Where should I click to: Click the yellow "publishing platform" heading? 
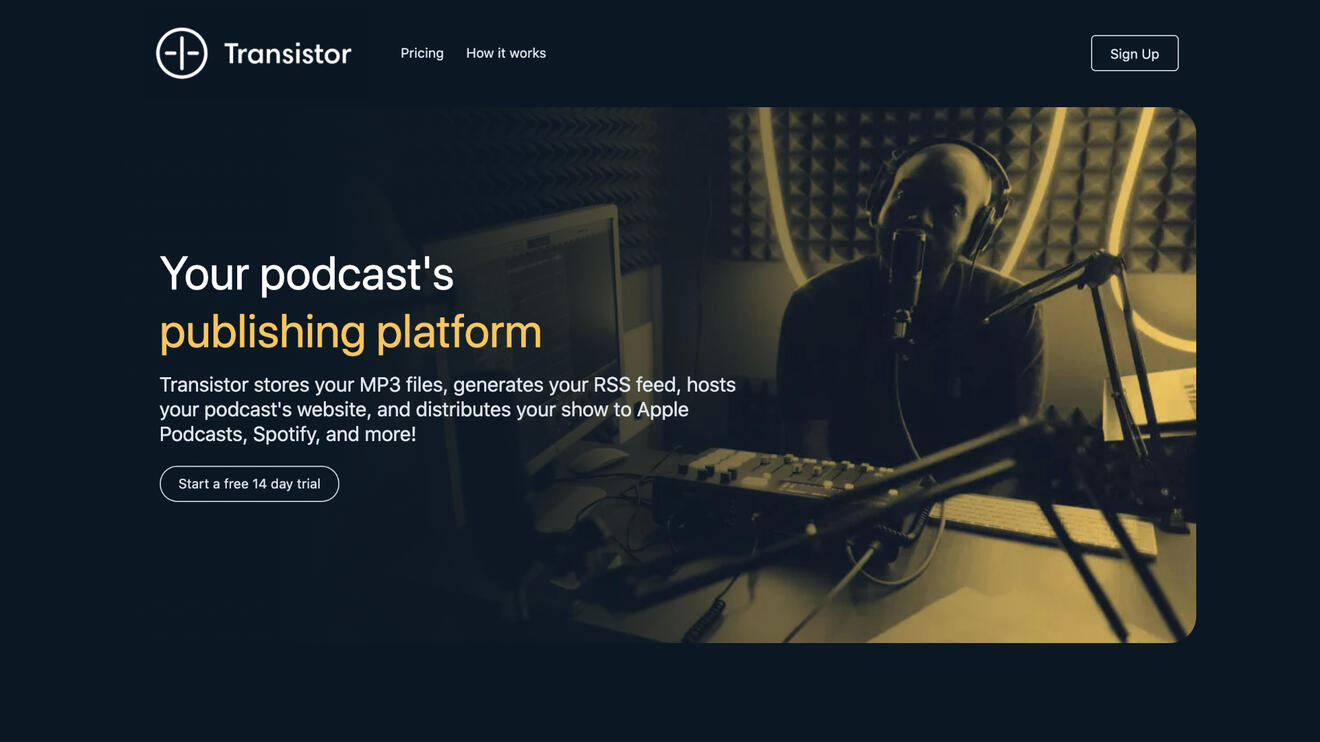point(350,332)
